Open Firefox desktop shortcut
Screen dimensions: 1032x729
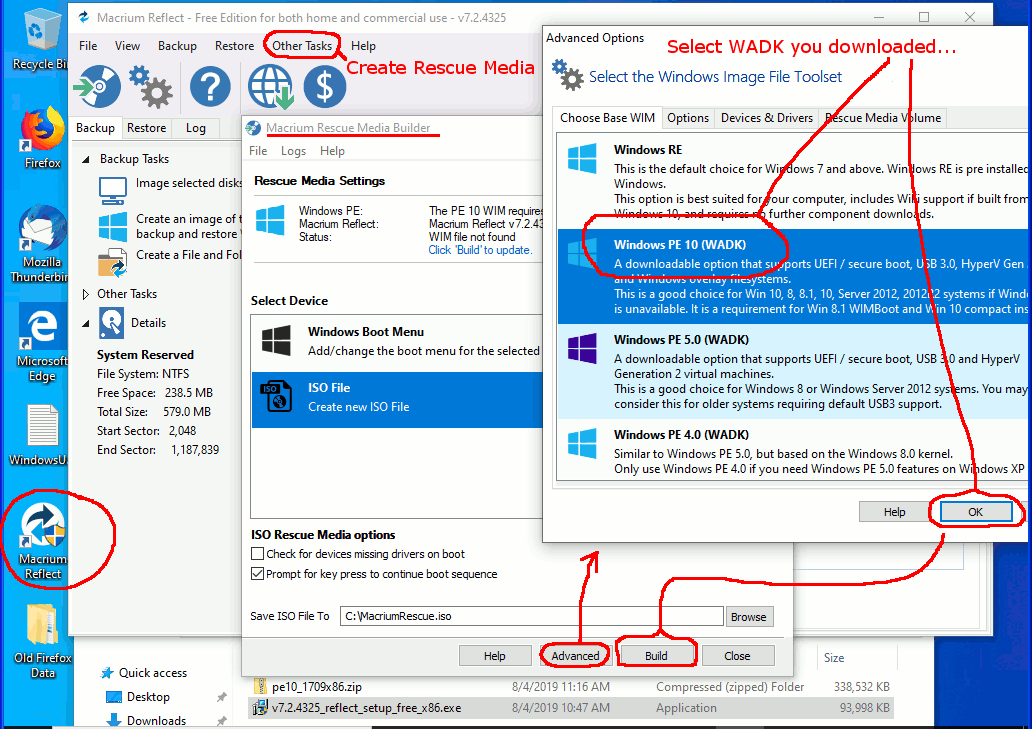click(x=42, y=138)
